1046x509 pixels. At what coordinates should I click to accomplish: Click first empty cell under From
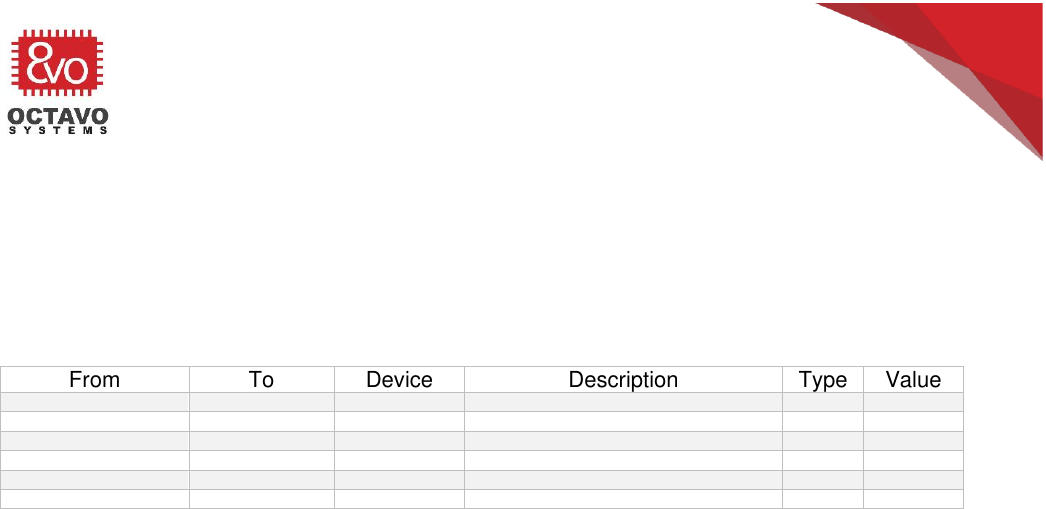(95, 402)
